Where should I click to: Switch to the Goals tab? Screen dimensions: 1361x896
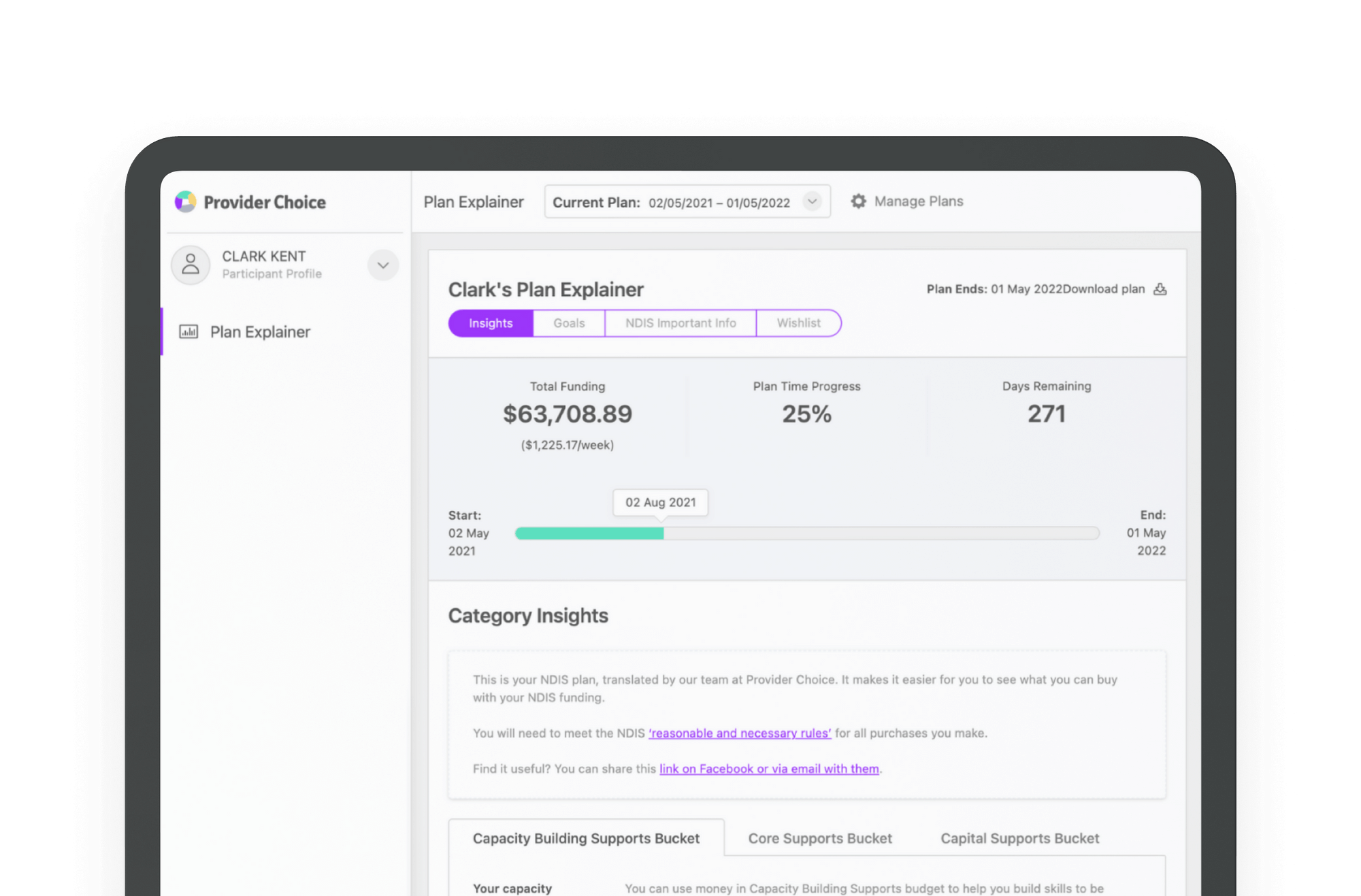point(569,323)
